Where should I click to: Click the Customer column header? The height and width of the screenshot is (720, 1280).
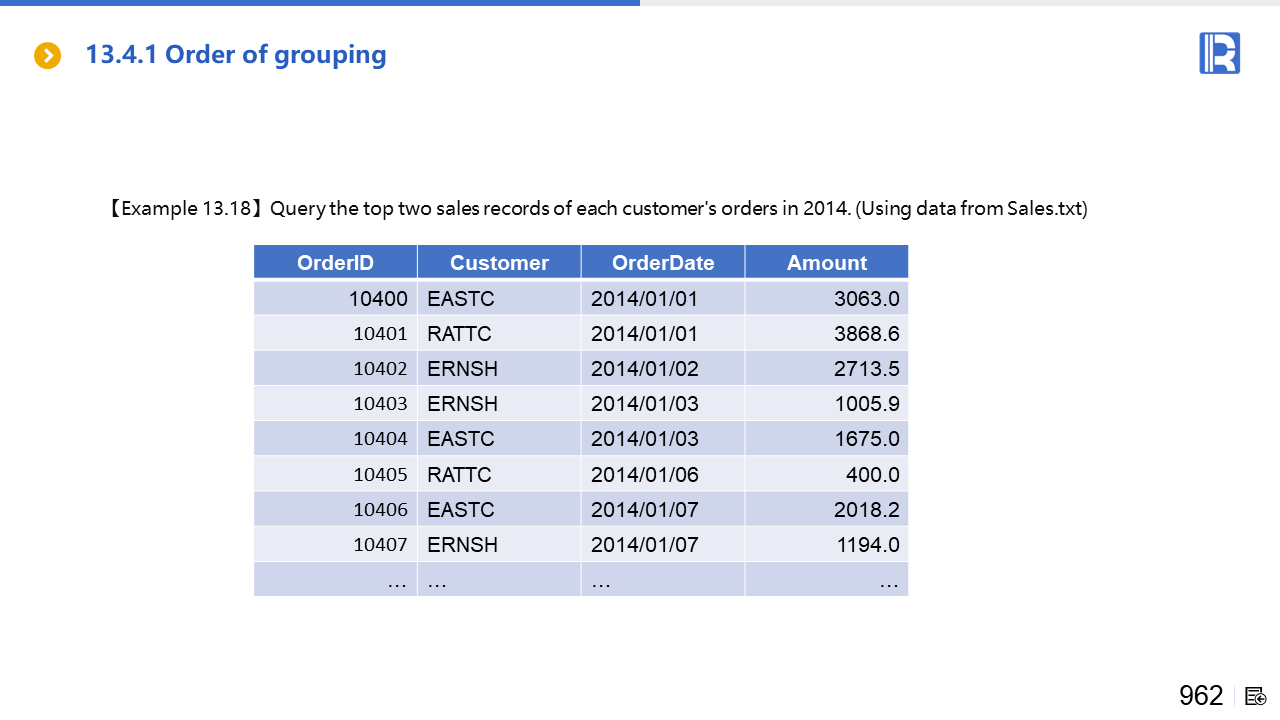click(x=499, y=263)
